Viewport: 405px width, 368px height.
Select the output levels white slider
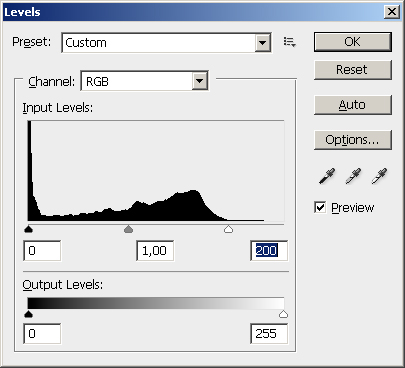click(x=283, y=314)
